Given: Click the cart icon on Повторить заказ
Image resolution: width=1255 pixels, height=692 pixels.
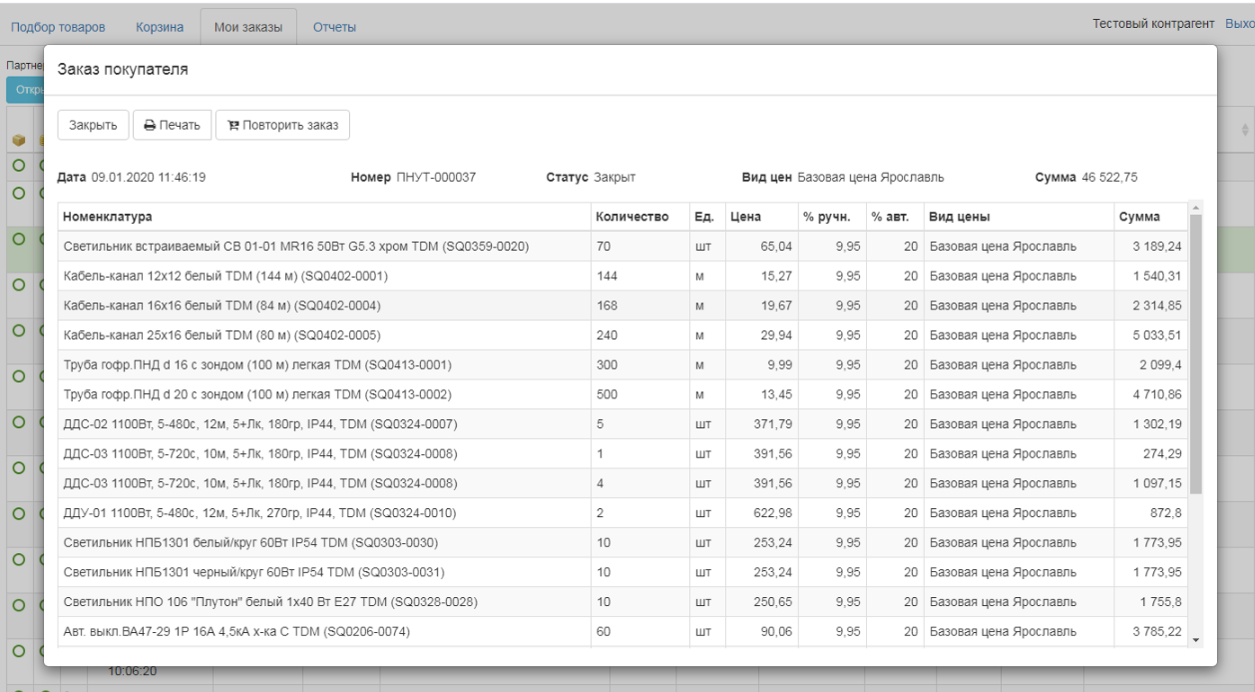Looking at the screenshot, I should point(234,126).
